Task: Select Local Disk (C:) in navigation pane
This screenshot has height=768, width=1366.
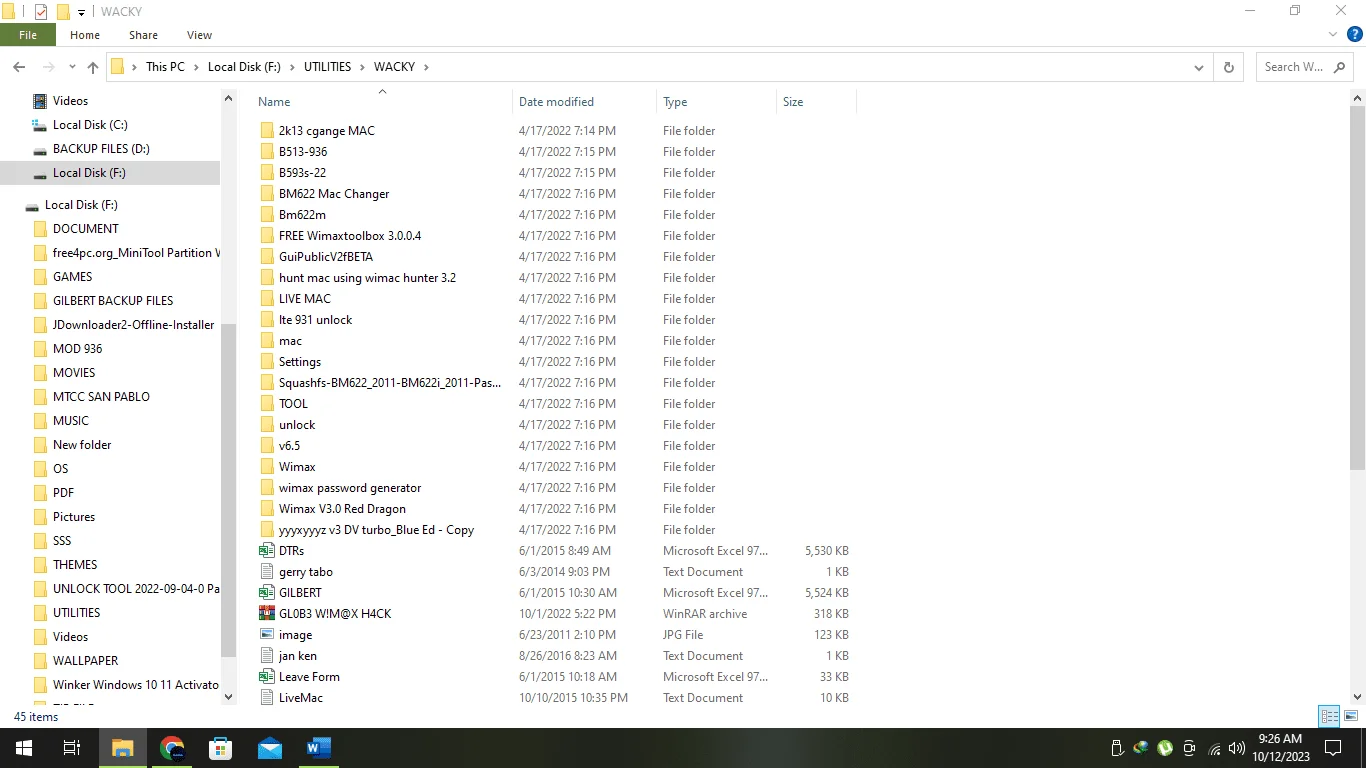Action: click(90, 125)
